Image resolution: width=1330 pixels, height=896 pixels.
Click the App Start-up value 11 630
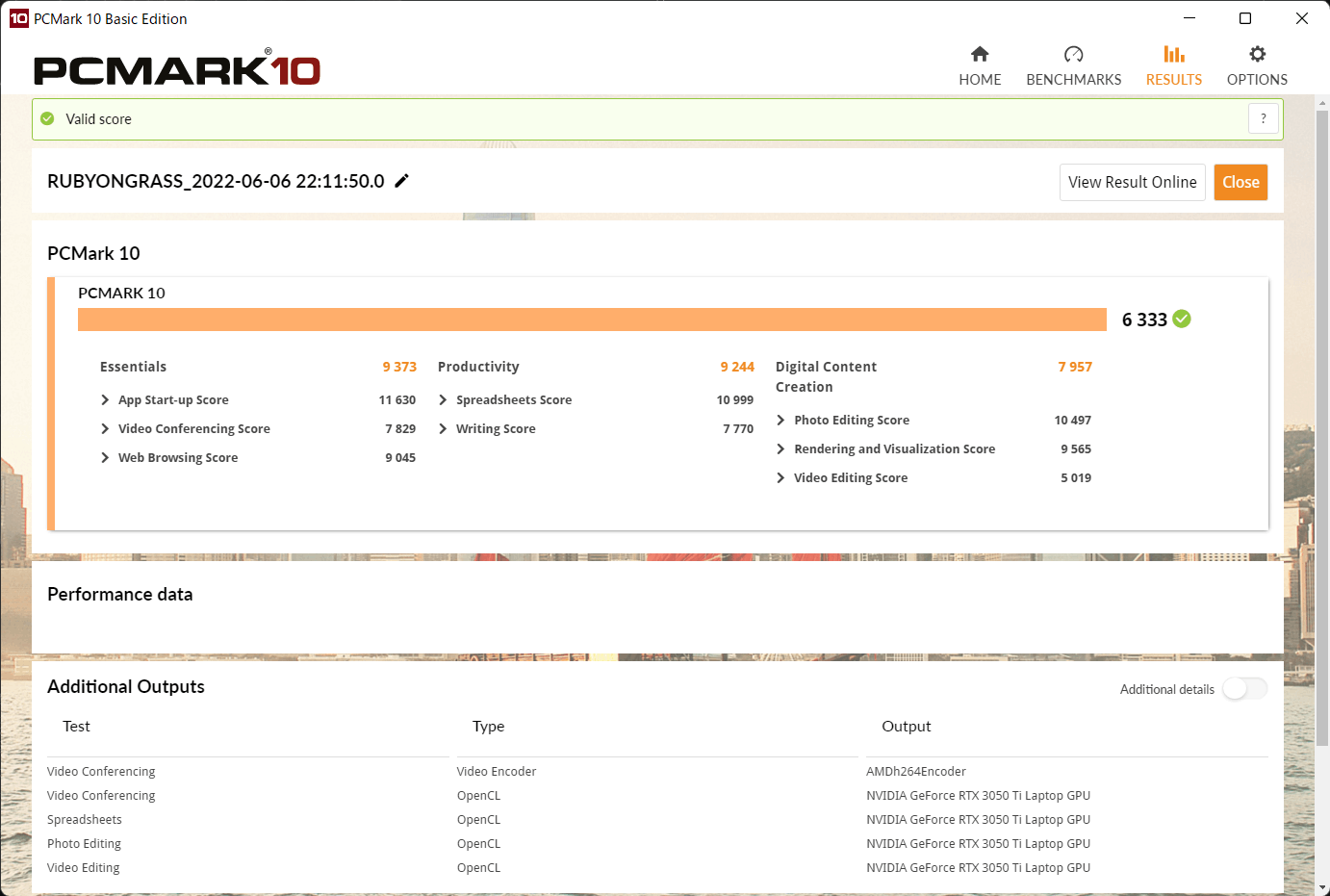397,399
